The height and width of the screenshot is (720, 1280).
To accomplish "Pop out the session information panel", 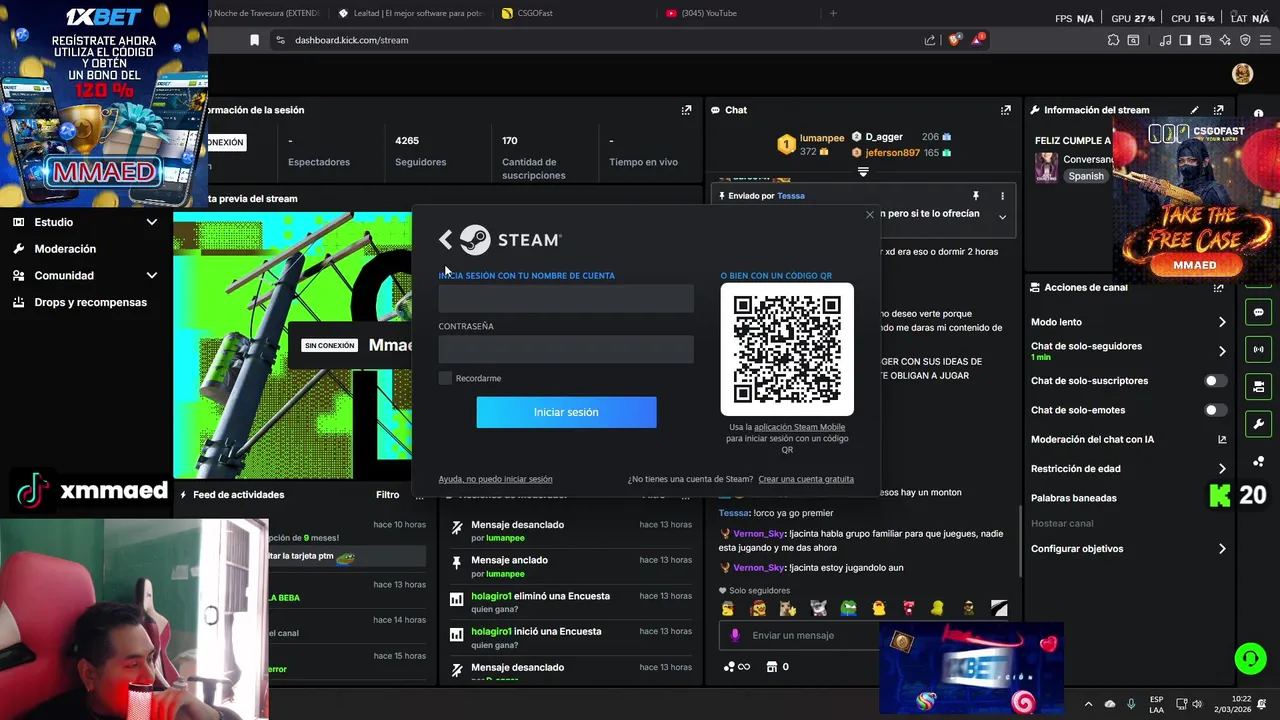I will (686, 110).
